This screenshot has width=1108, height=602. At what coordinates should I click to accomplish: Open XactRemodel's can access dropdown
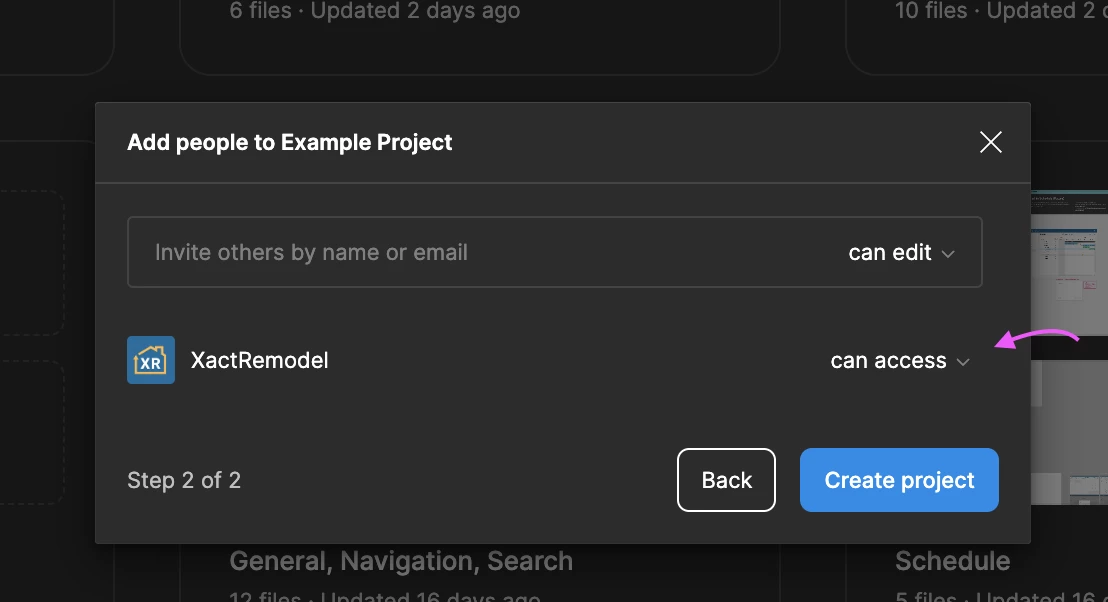point(900,360)
